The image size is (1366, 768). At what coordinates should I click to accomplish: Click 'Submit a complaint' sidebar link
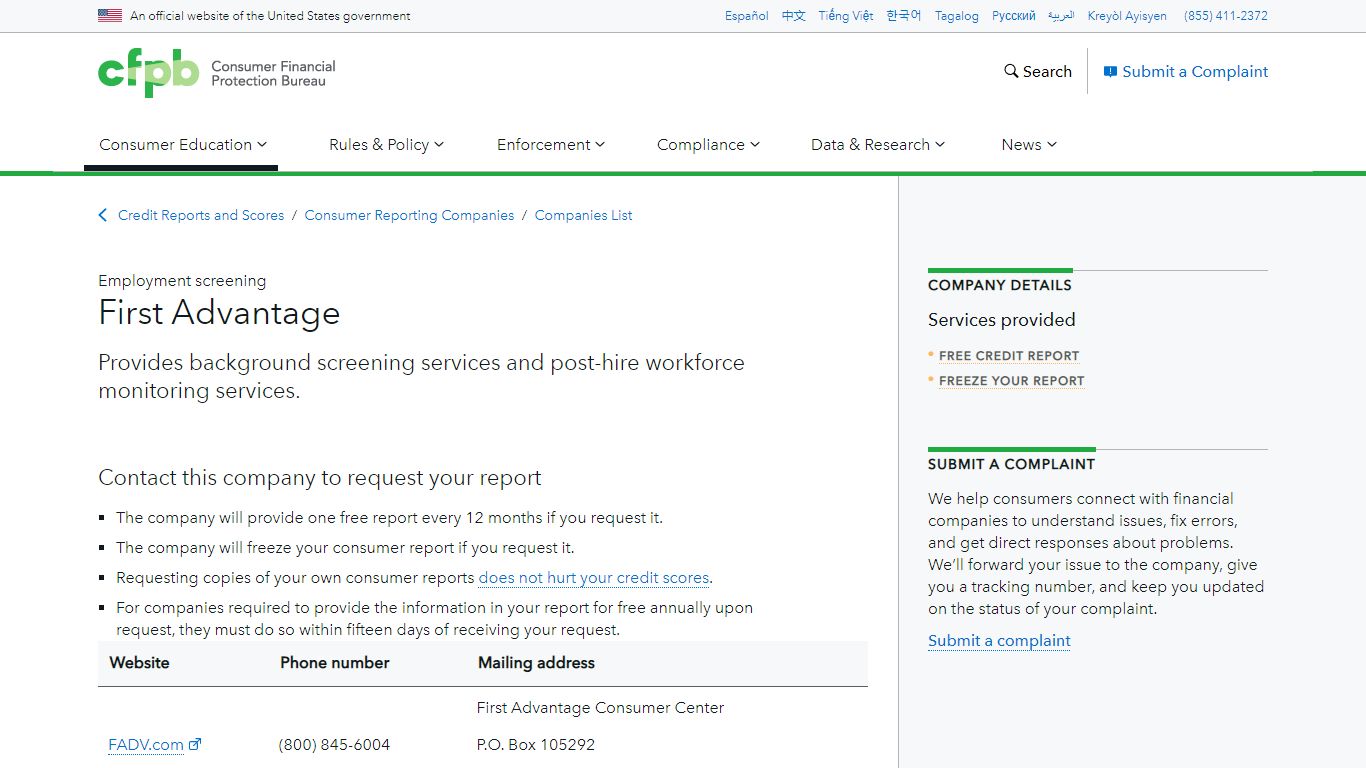coord(999,641)
